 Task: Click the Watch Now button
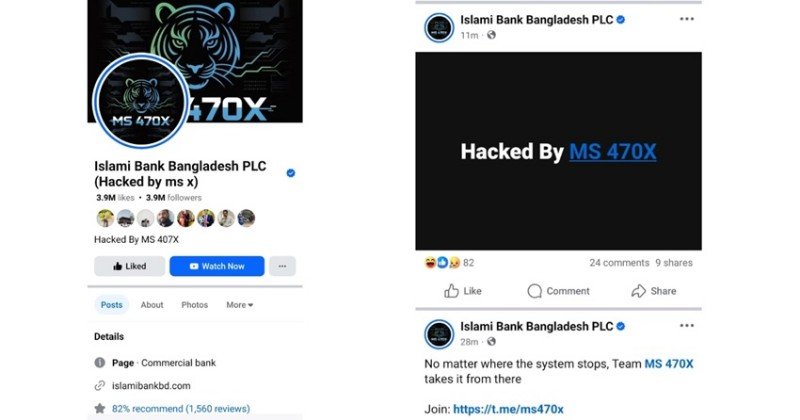(217, 266)
